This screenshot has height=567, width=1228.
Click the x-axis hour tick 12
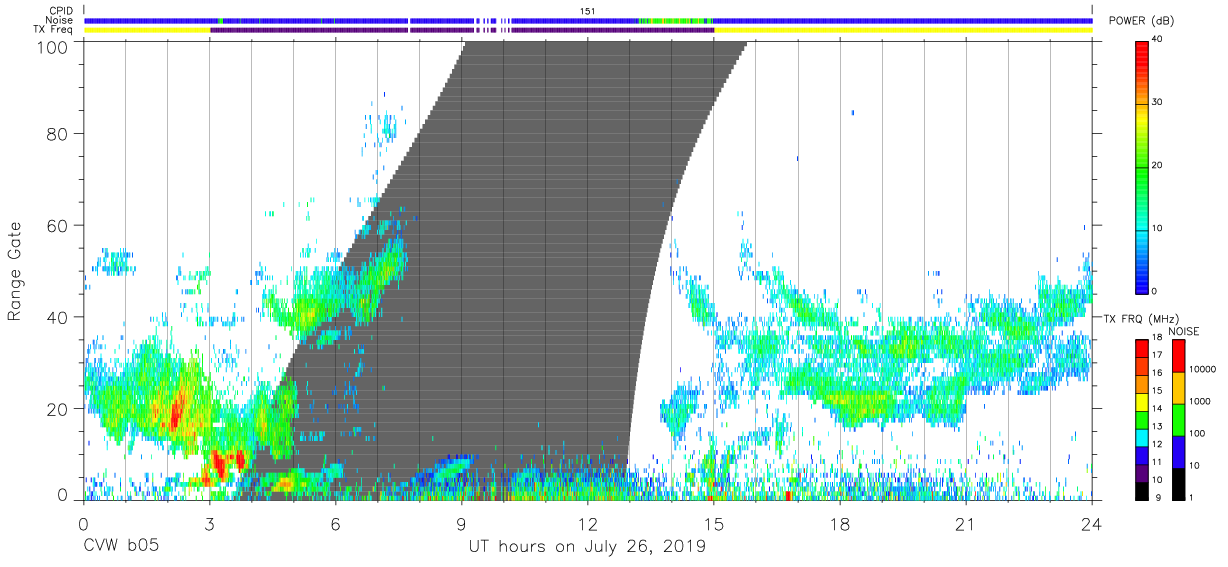point(587,524)
